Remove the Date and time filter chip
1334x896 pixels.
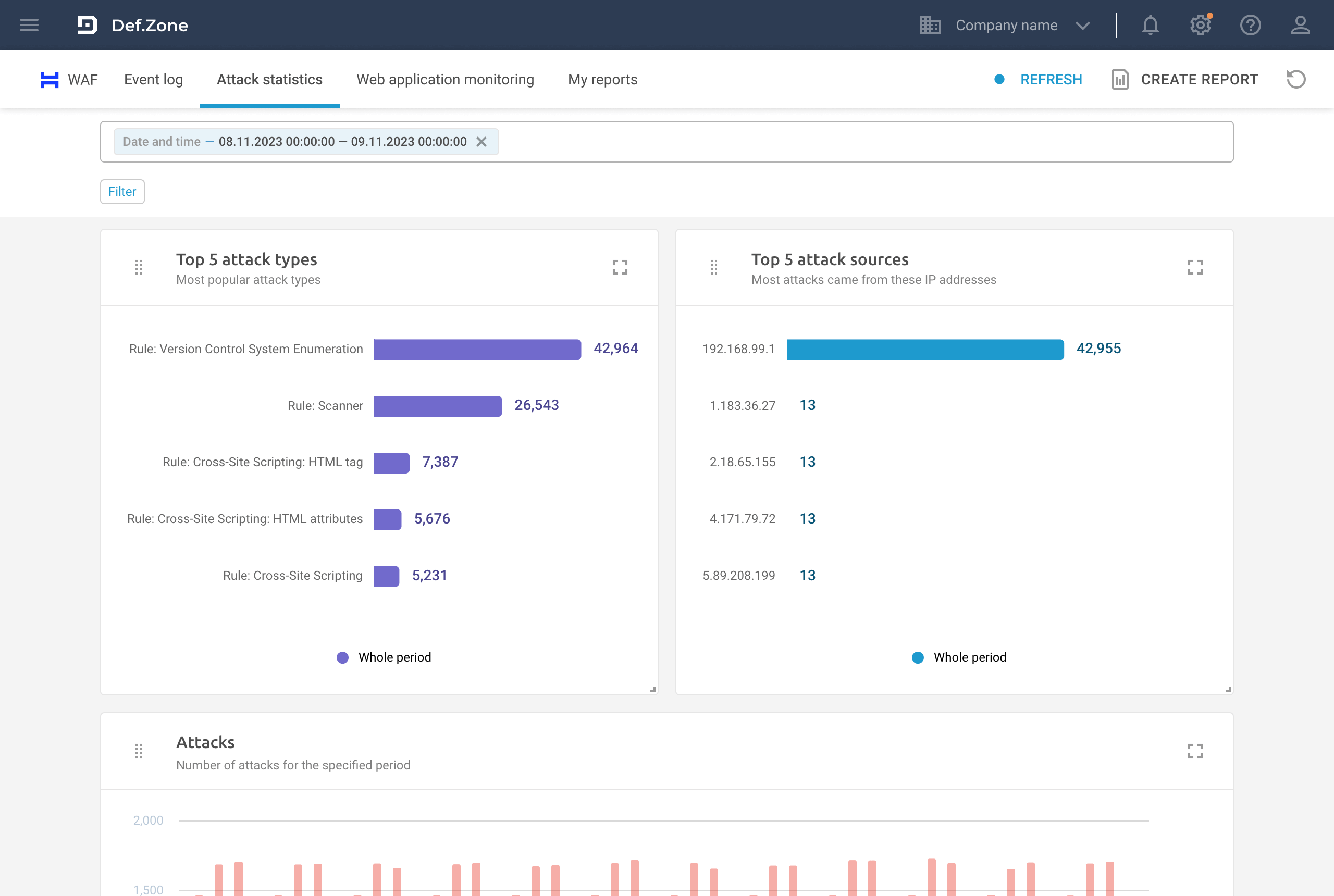click(482, 142)
